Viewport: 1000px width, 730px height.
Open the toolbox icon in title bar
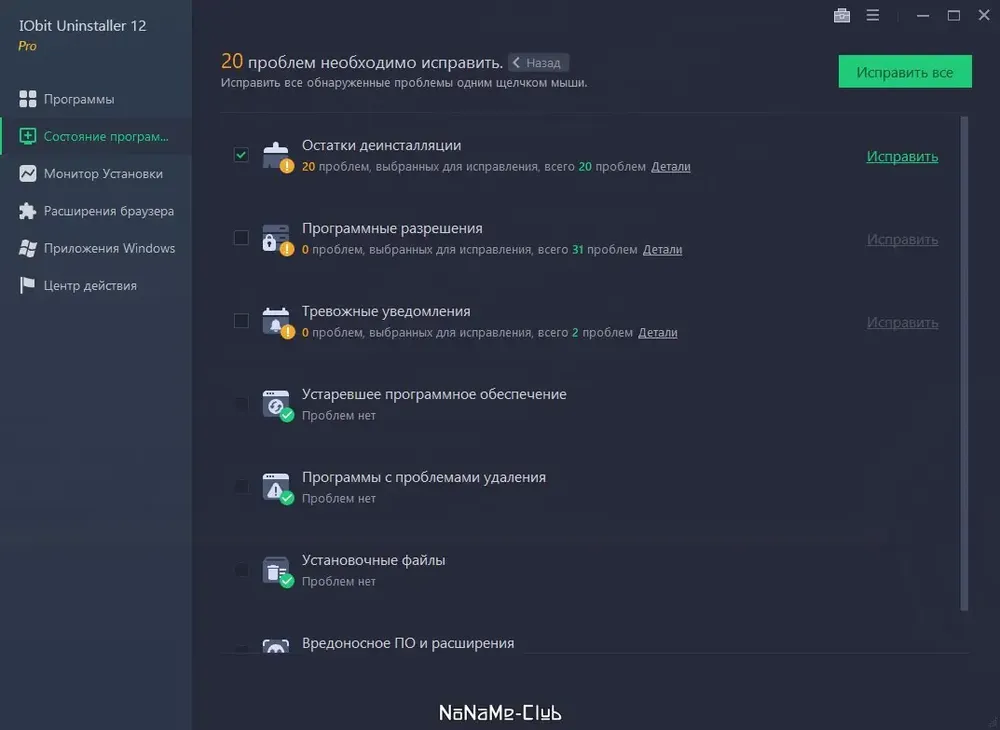pos(842,15)
